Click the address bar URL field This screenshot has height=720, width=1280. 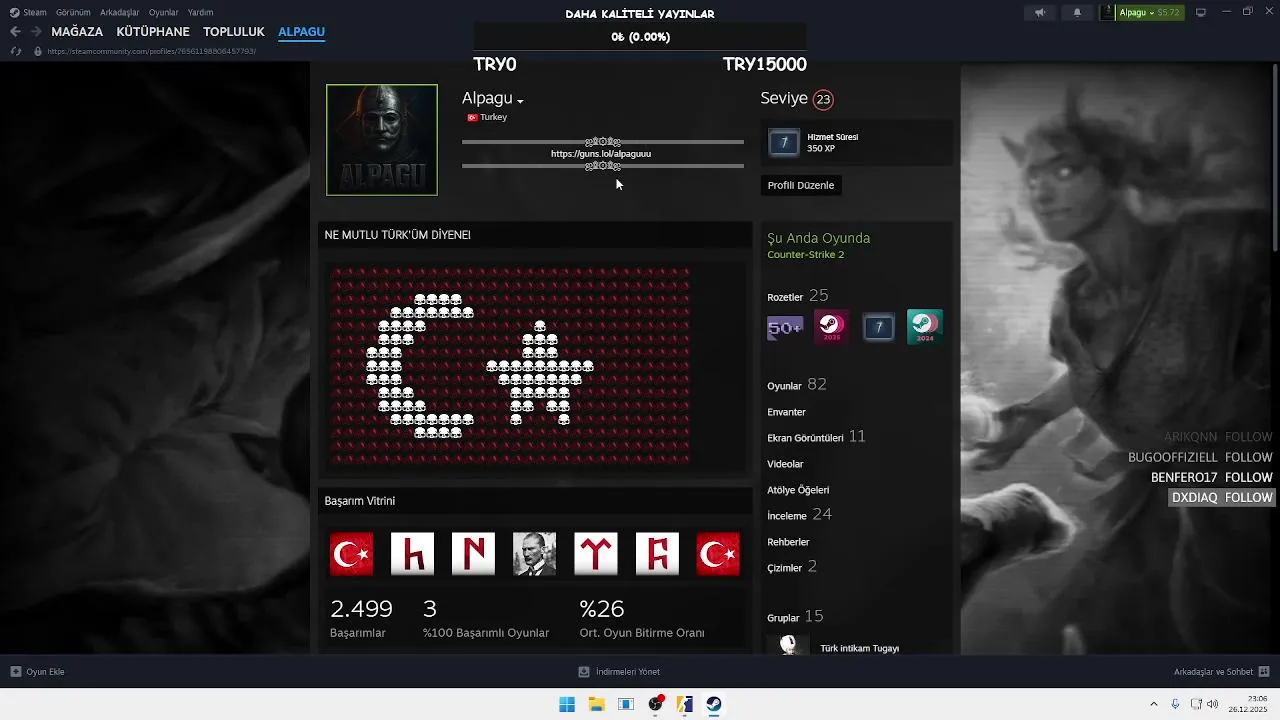(151, 51)
